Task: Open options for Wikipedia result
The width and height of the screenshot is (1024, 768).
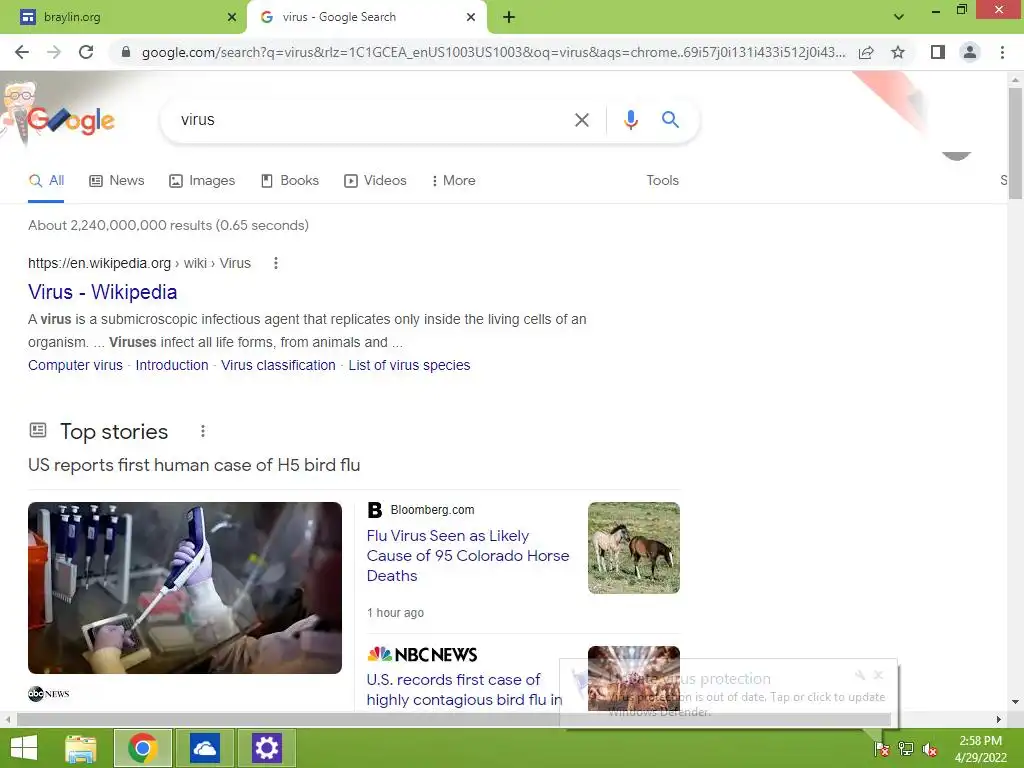Action: [x=276, y=263]
